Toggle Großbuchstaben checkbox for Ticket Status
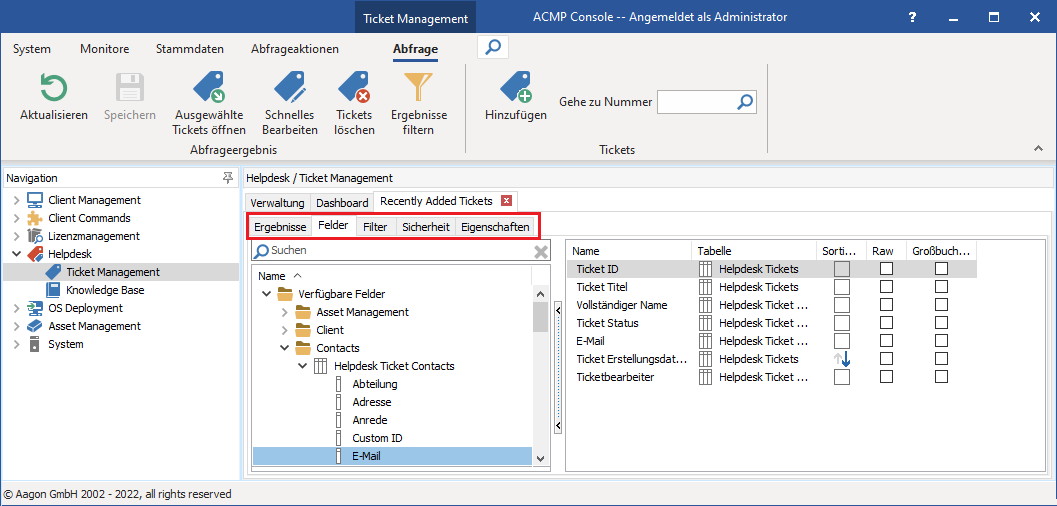 (941, 323)
